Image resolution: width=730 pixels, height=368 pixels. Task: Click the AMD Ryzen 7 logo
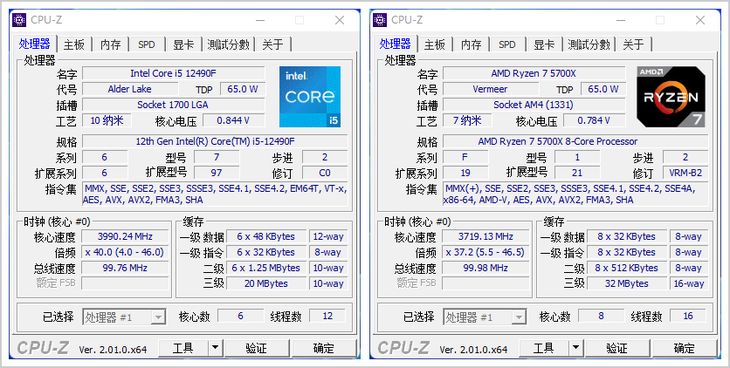point(671,96)
